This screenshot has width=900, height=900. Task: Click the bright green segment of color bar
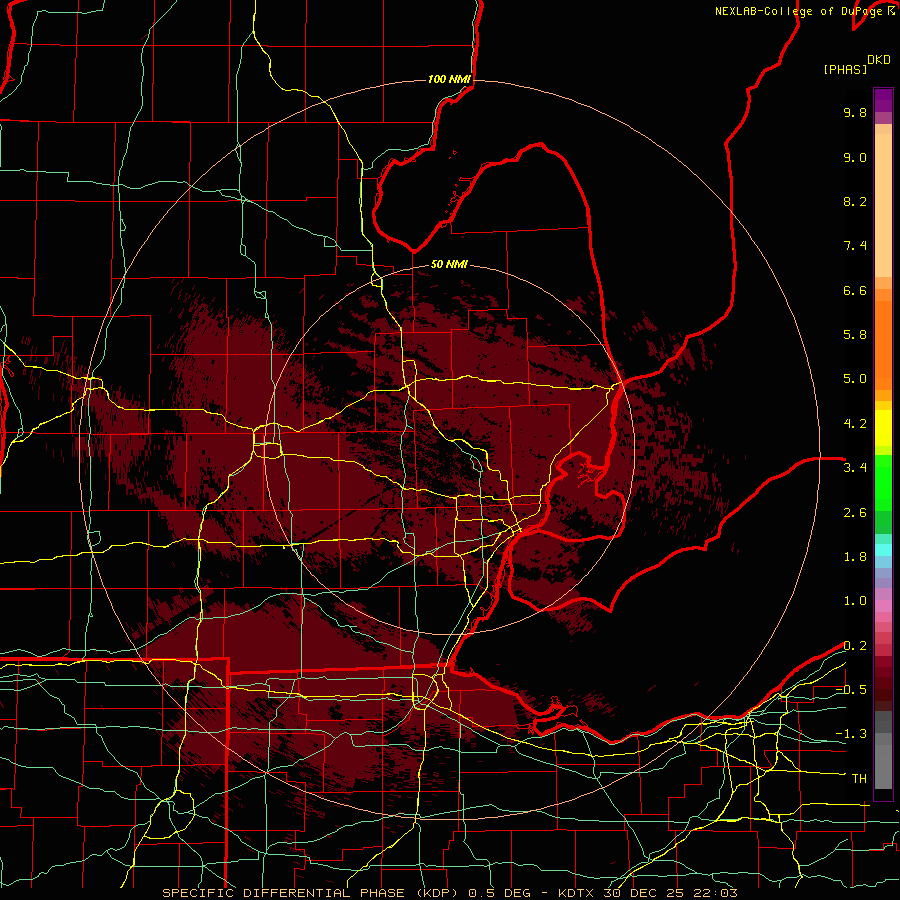pyautogui.click(x=883, y=482)
